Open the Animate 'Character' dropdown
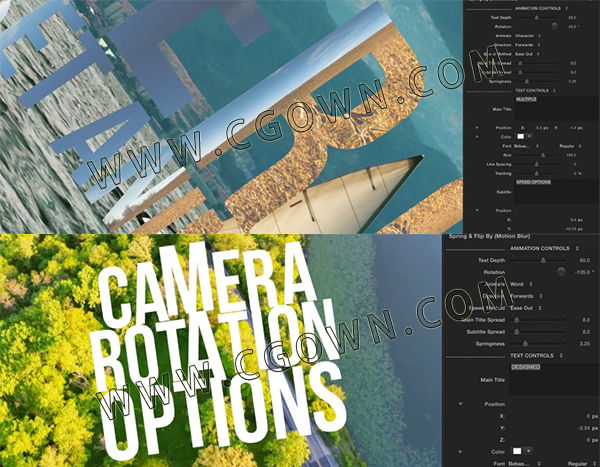600x467 pixels. click(528, 36)
